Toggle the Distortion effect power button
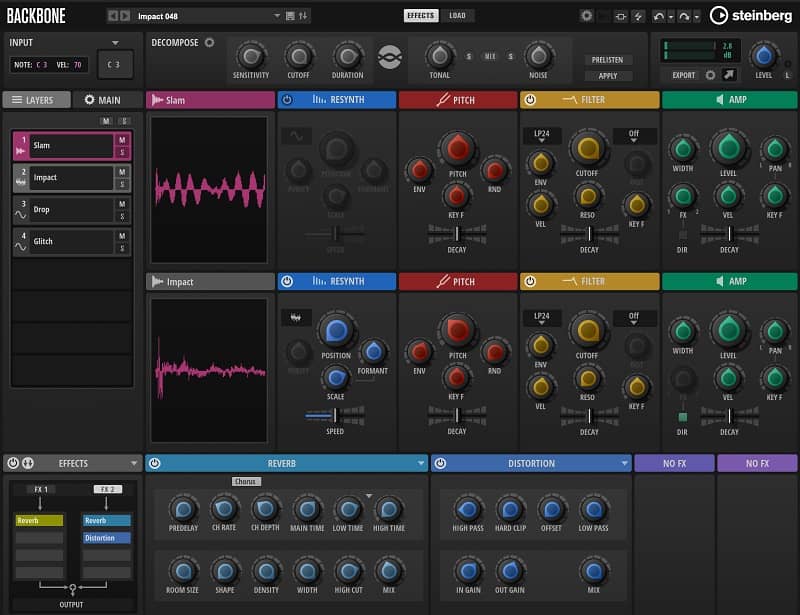Image resolution: width=800 pixels, height=615 pixels. click(x=440, y=463)
